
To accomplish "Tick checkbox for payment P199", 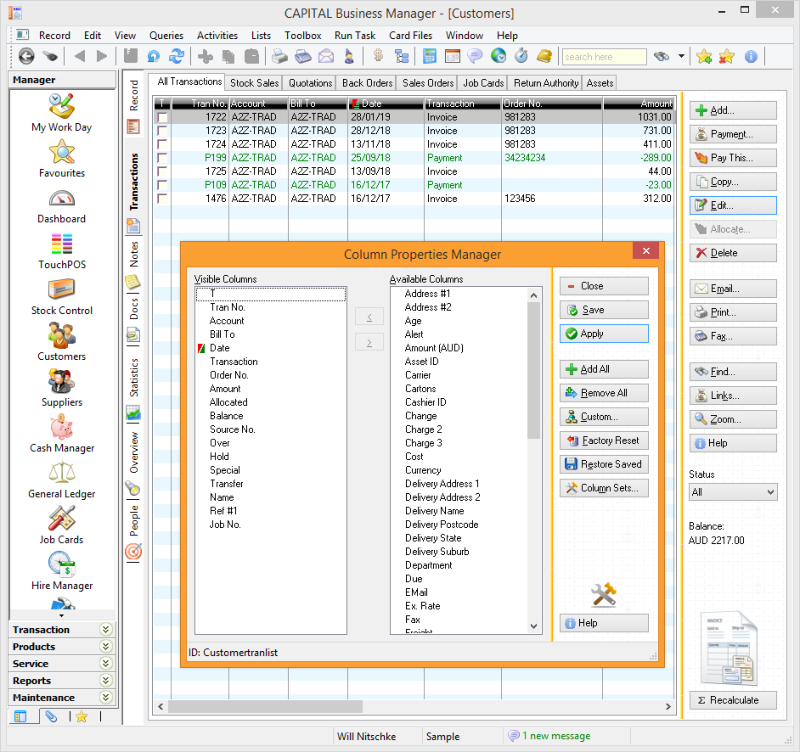I will click(162, 158).
